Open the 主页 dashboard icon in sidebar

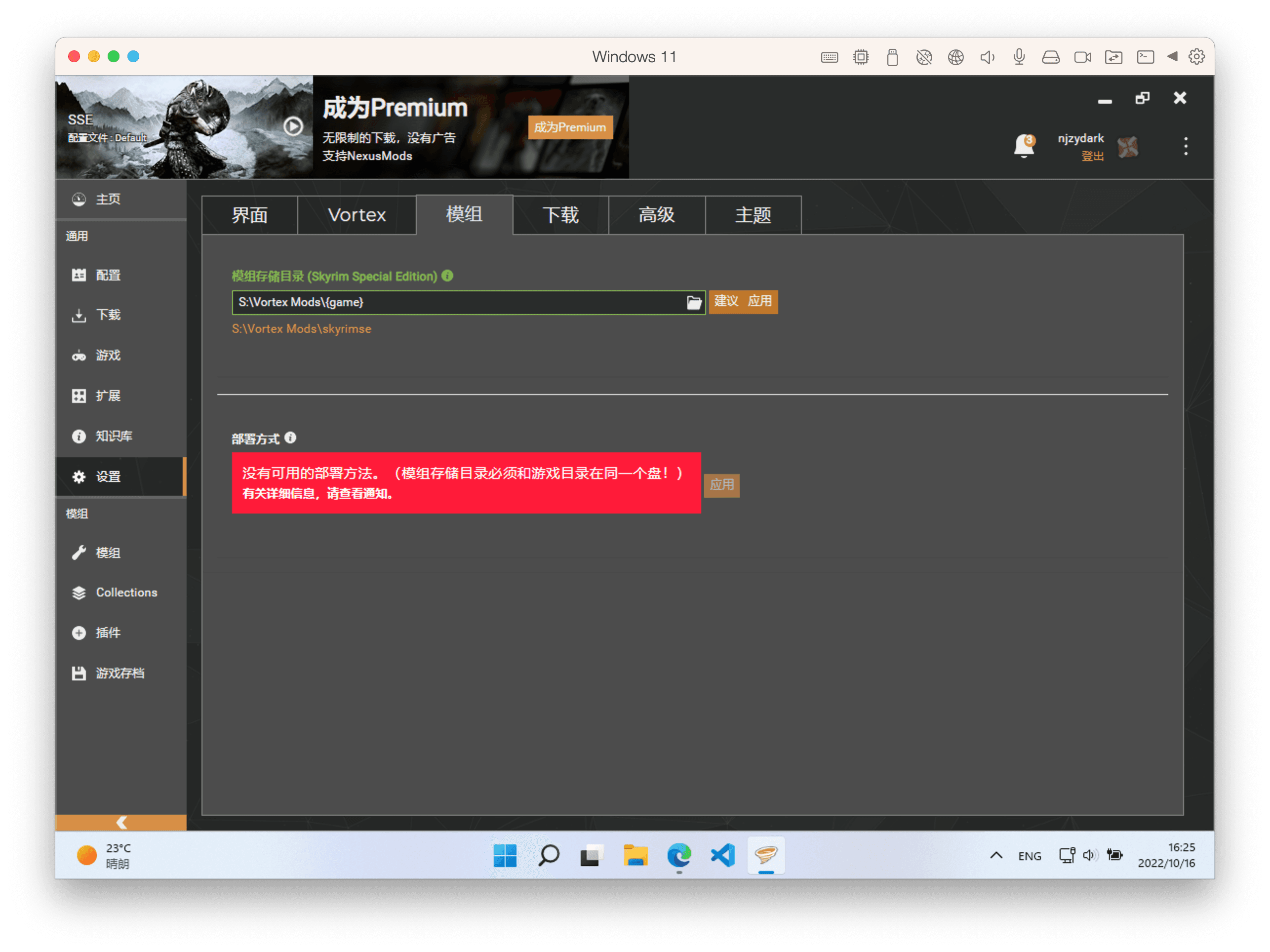point(79,199)
